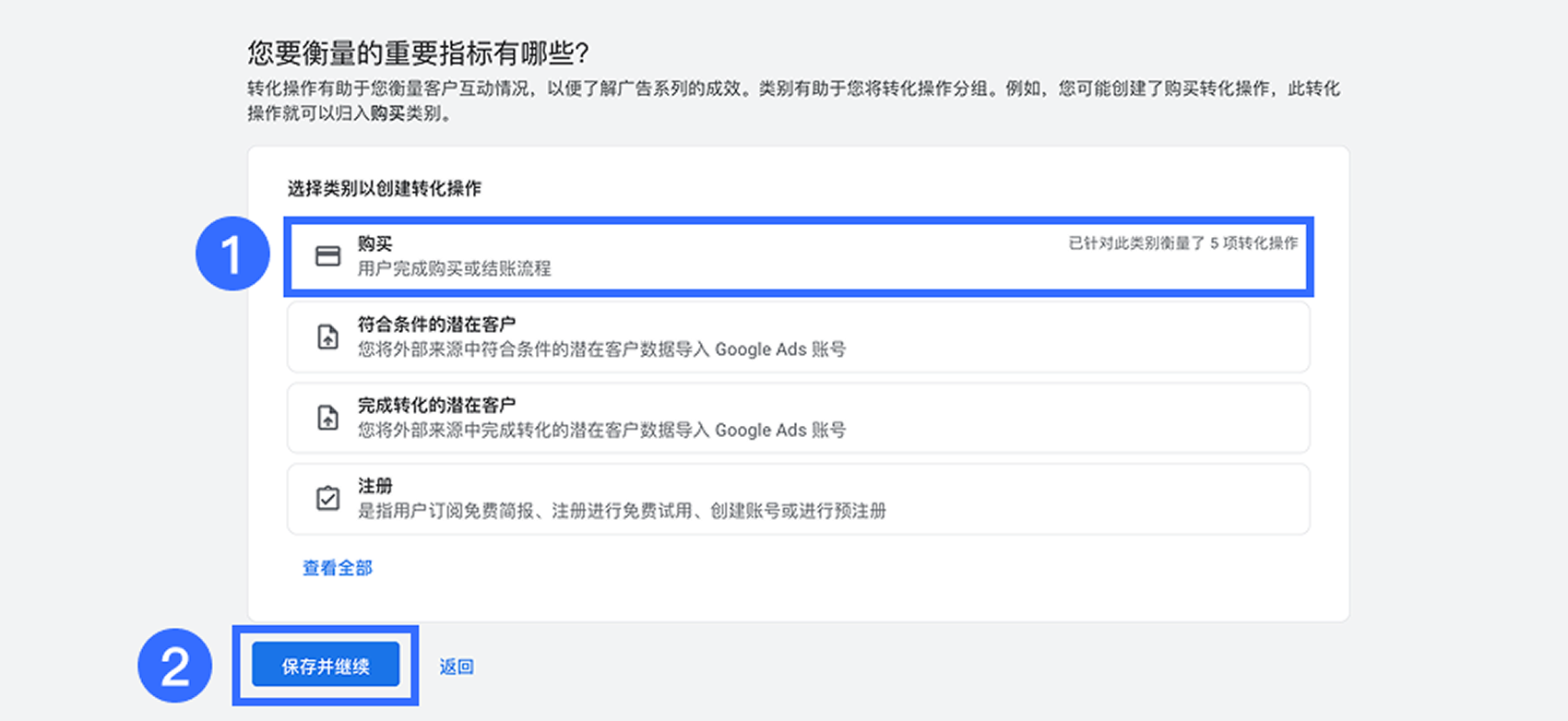Choose the 完成转化的潜在客户 category title

(436, 405)
